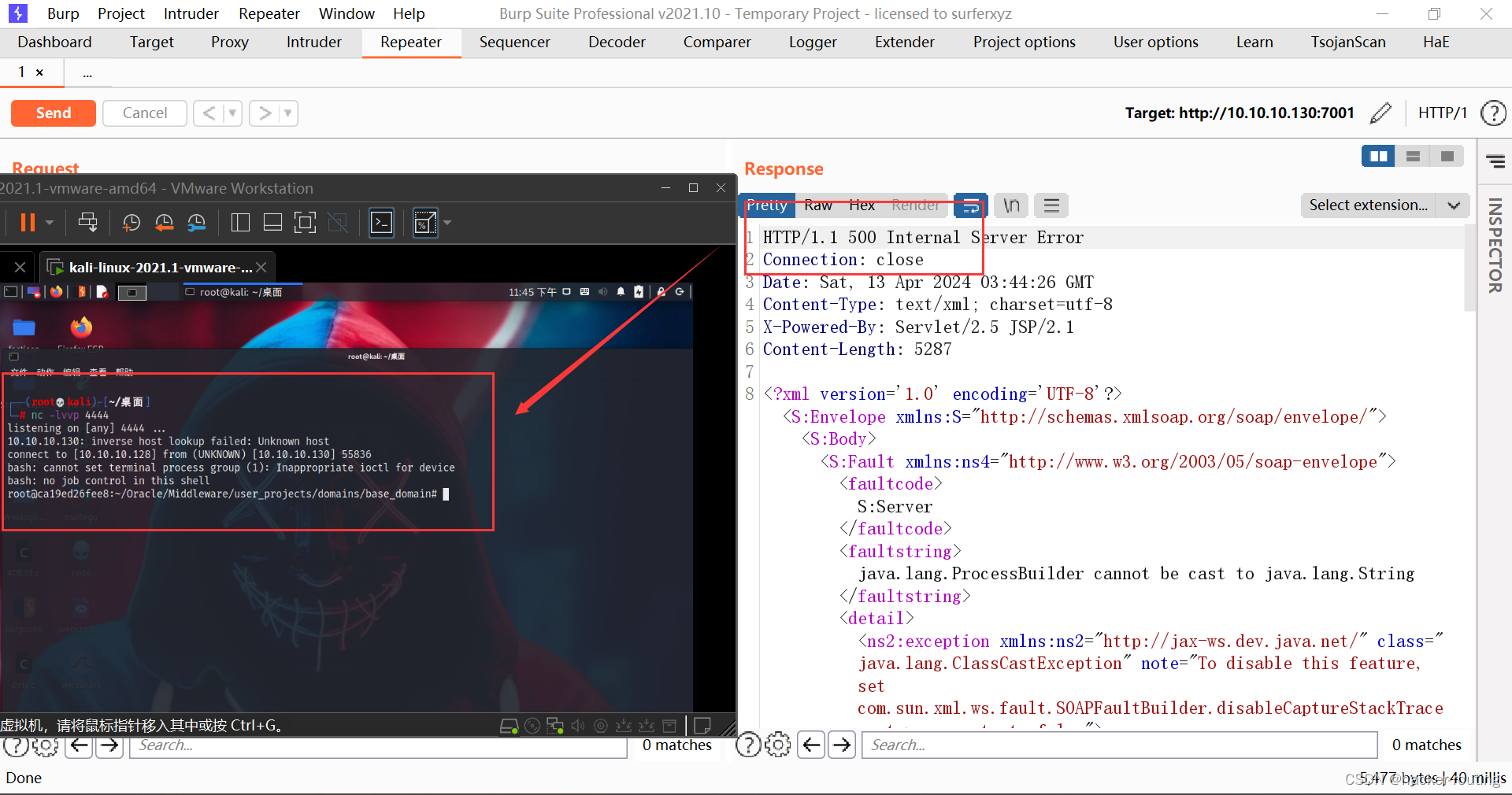Close the kali-linux VM tab
Image resolution: width=1512 pixels, height=795 pixels.
(x=261, y=268)
